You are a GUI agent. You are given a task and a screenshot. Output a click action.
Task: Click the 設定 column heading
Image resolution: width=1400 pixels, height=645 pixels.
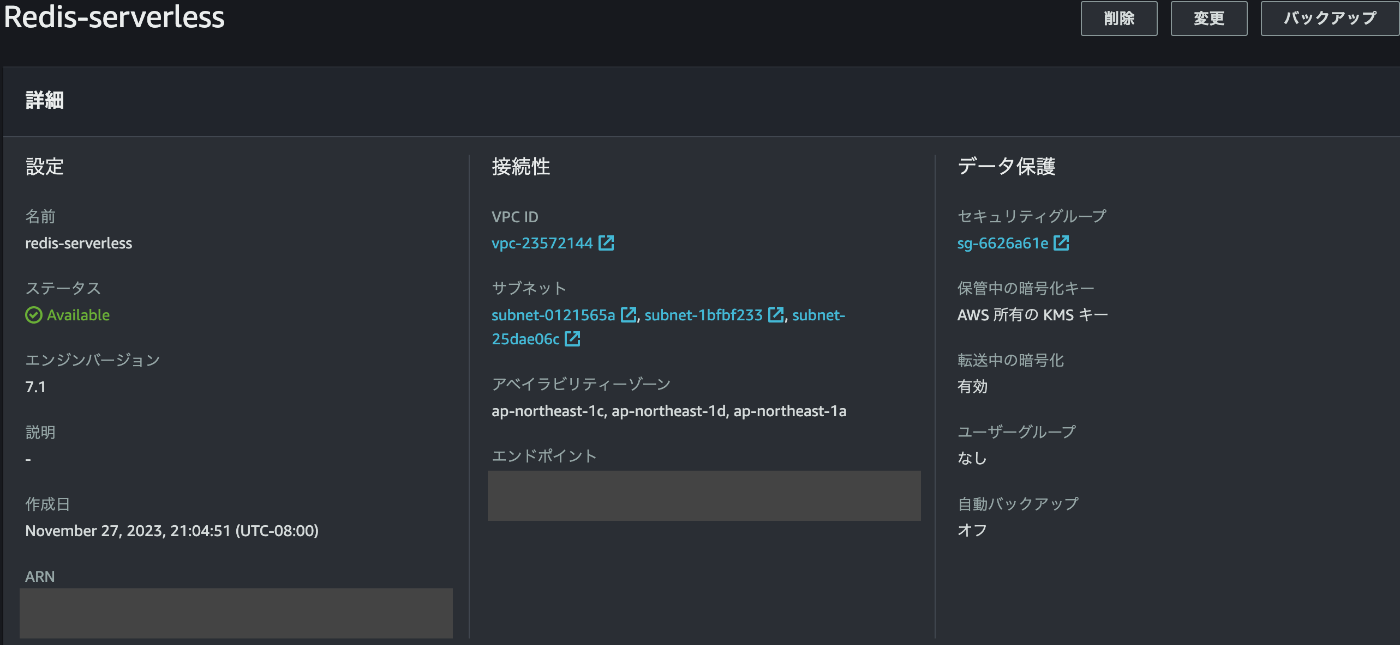(x=45, y=167)
